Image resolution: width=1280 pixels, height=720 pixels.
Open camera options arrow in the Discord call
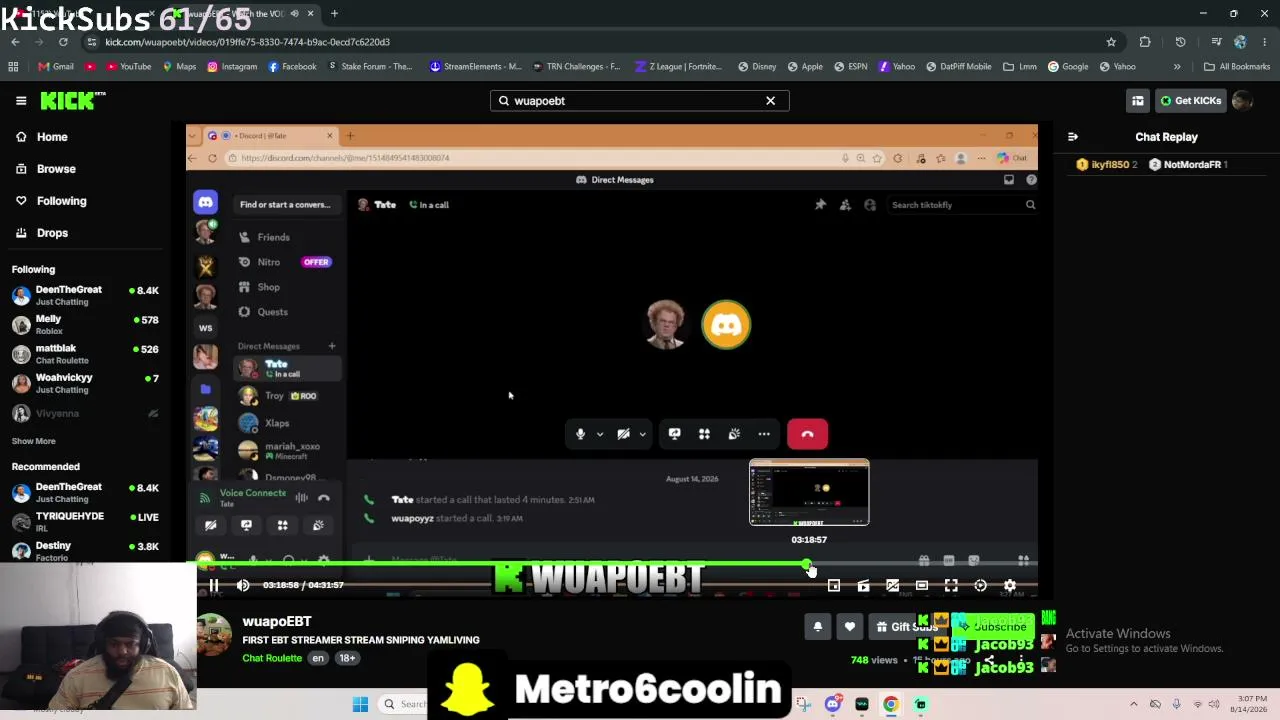coord(643,434)
